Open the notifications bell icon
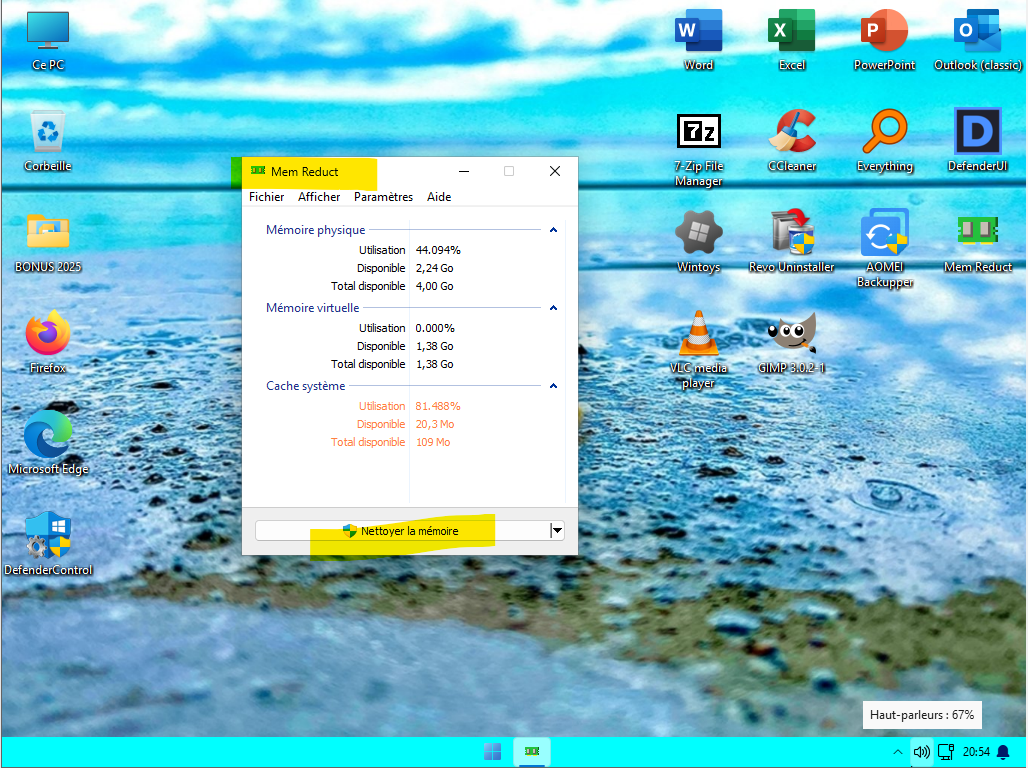Image resolution: width=1028 pixels, height=768 pixels. 1003,752
